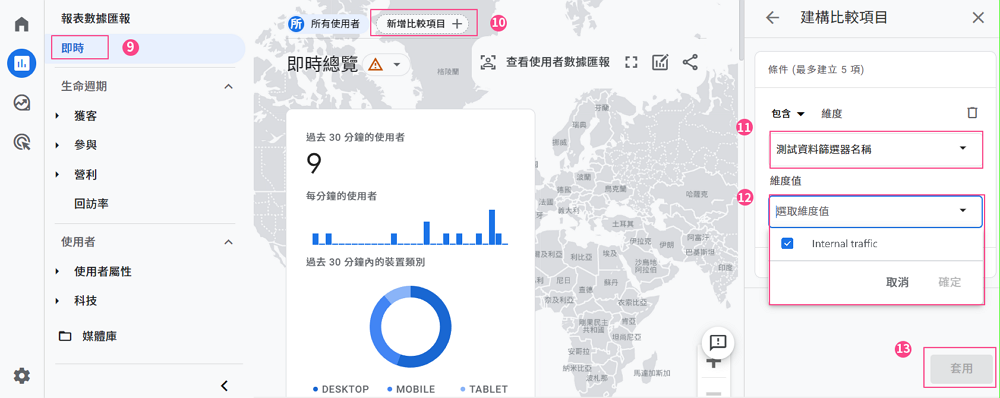Click the customize report chart-pencil icon
This screenshot has width=1000, height=398.
click(660, 63)
